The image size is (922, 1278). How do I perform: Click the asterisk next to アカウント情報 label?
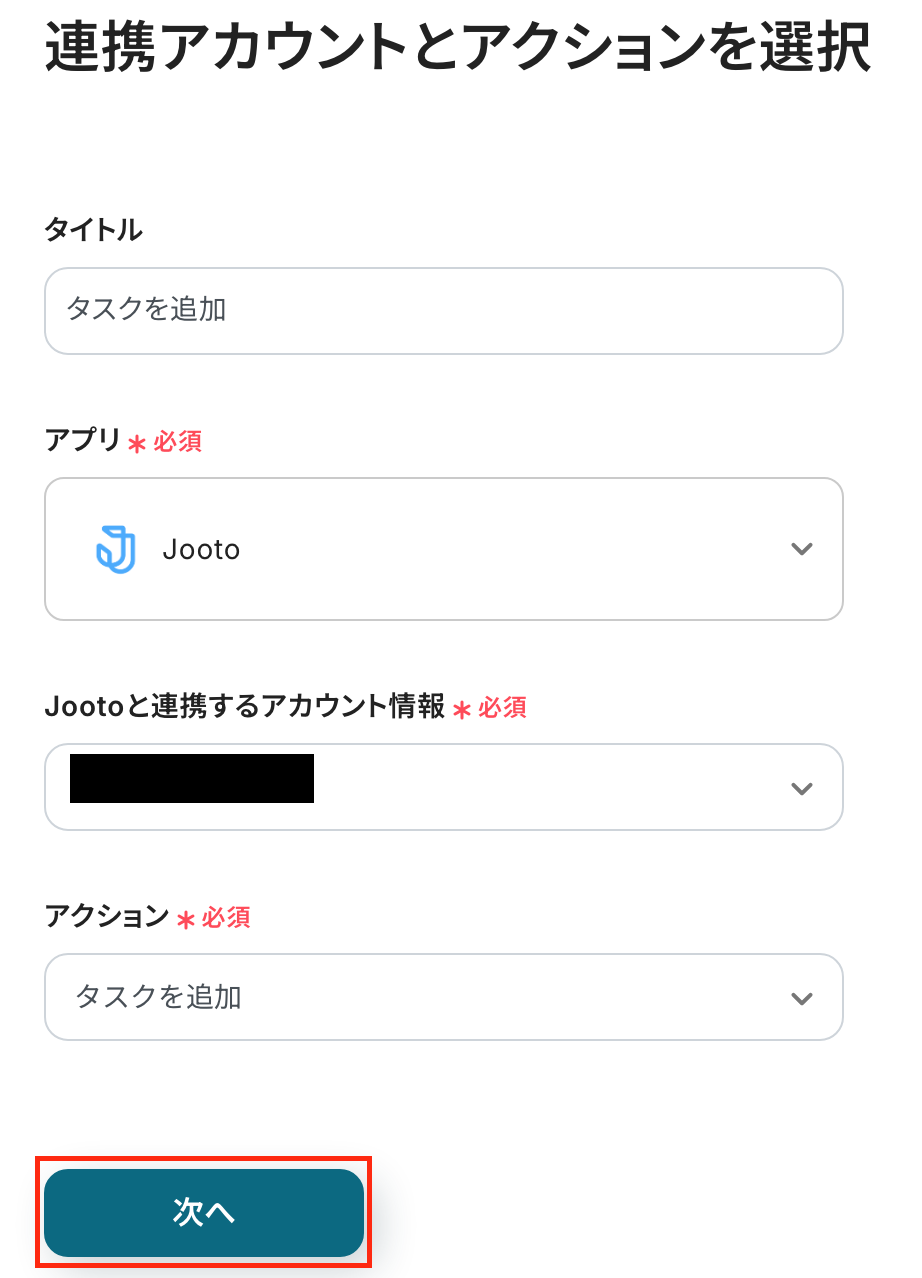coord(461,709)
